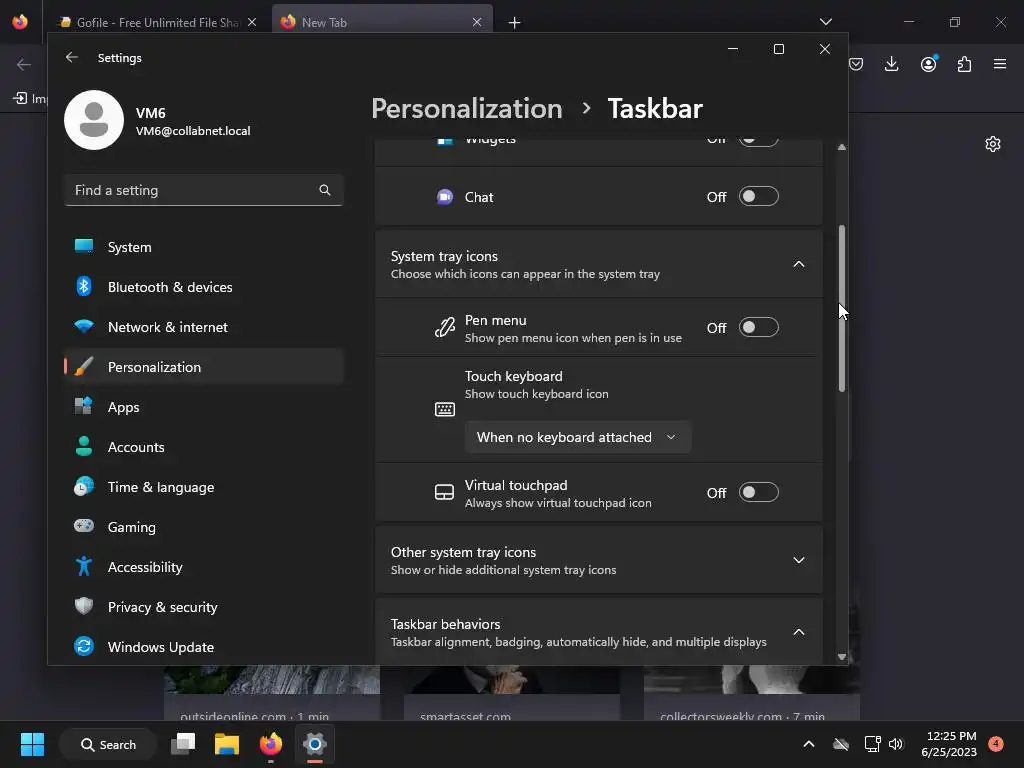Viewport: 1024px width, 768px height.
Task: Open Time & language settings
Action: 204,487
